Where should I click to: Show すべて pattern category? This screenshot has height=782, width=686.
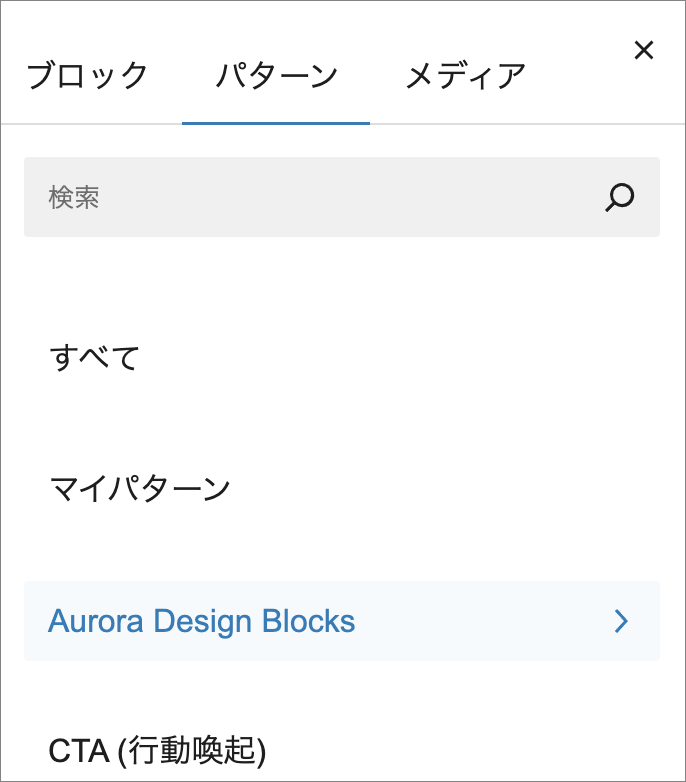coord(95,357)
